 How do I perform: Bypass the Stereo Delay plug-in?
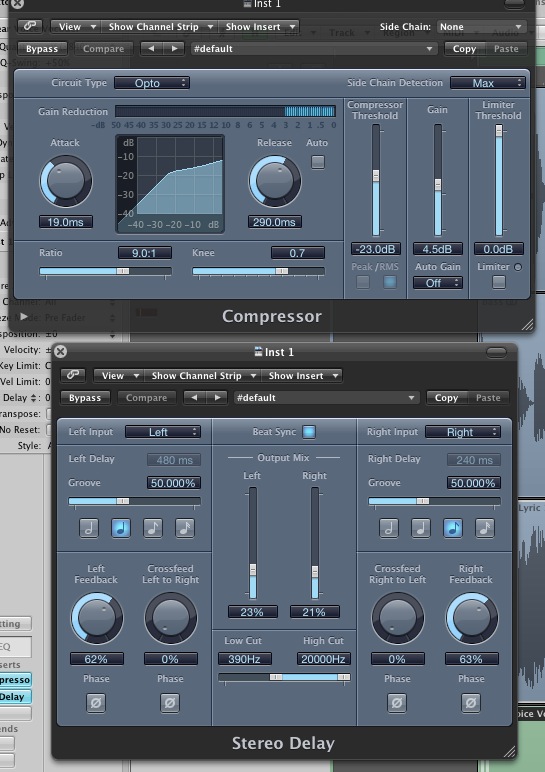[85, 397]
